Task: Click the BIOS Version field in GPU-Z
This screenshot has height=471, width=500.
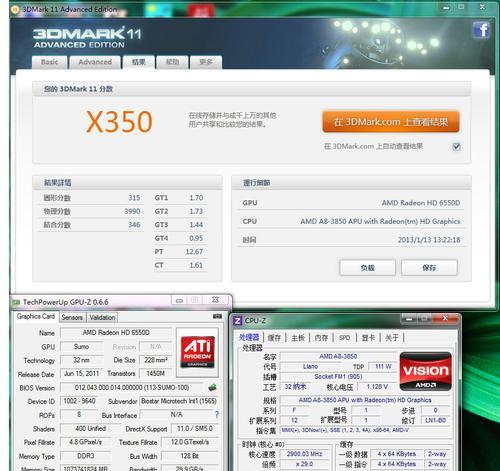Action: point(132,387)
